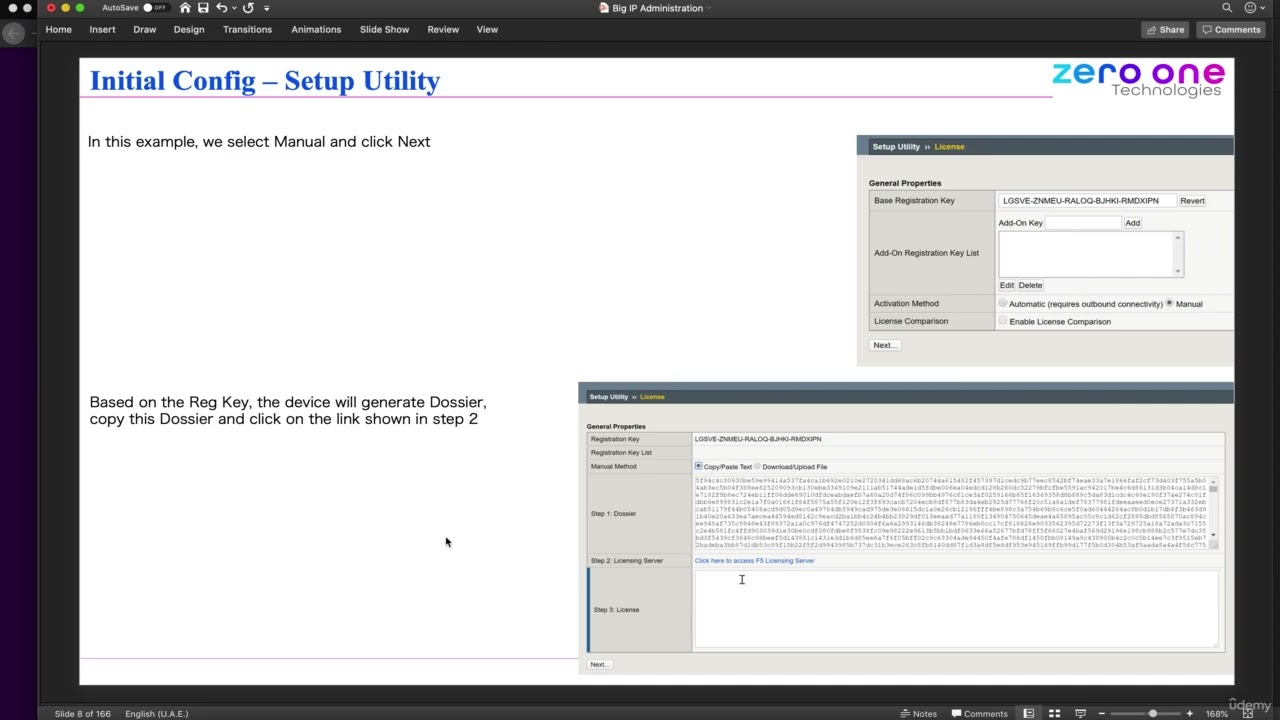Click the Redo/Repeat icon

tap(248, 8)
